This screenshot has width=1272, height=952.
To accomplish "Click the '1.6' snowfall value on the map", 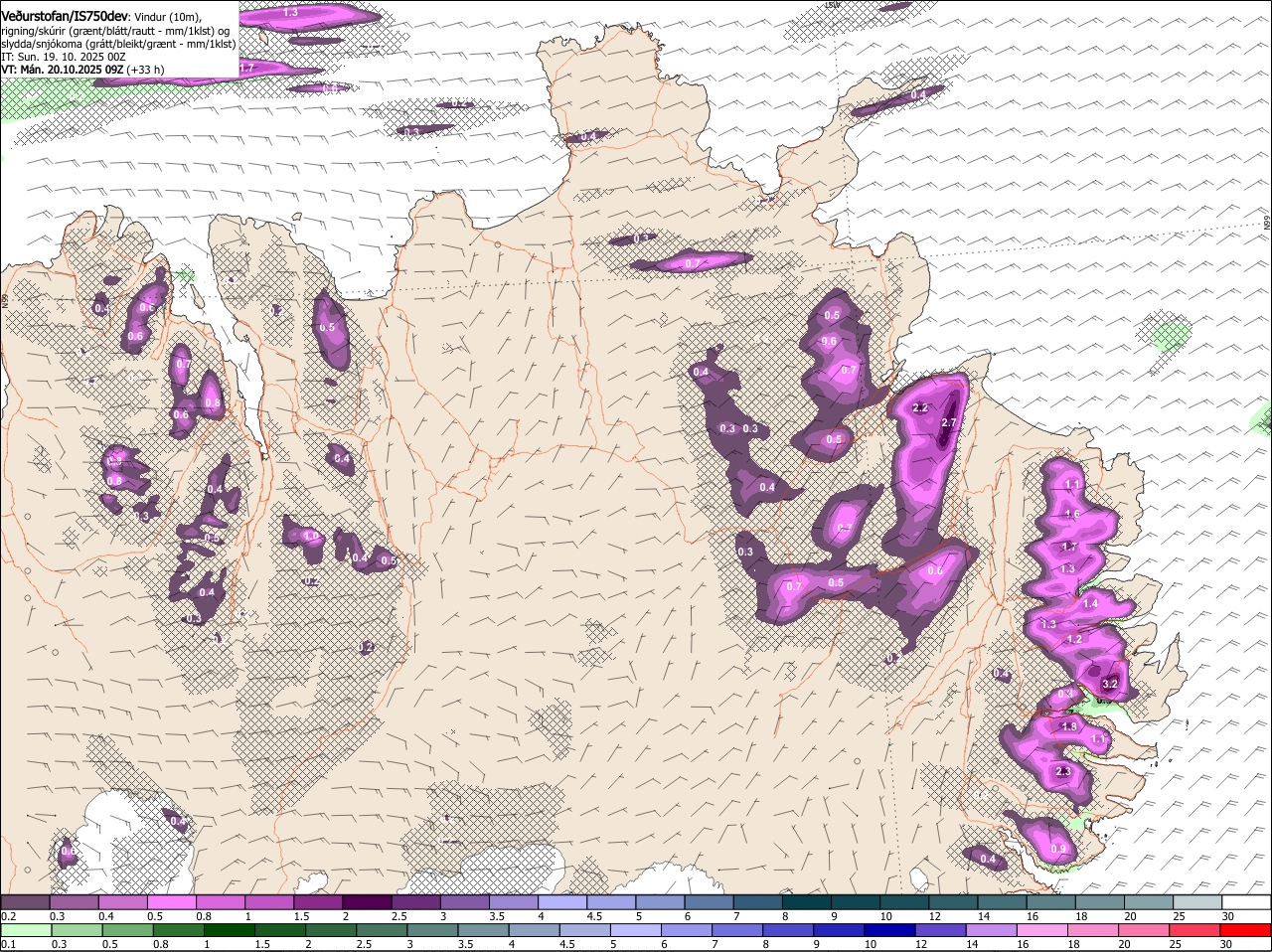I will [x=1072, y=515].
